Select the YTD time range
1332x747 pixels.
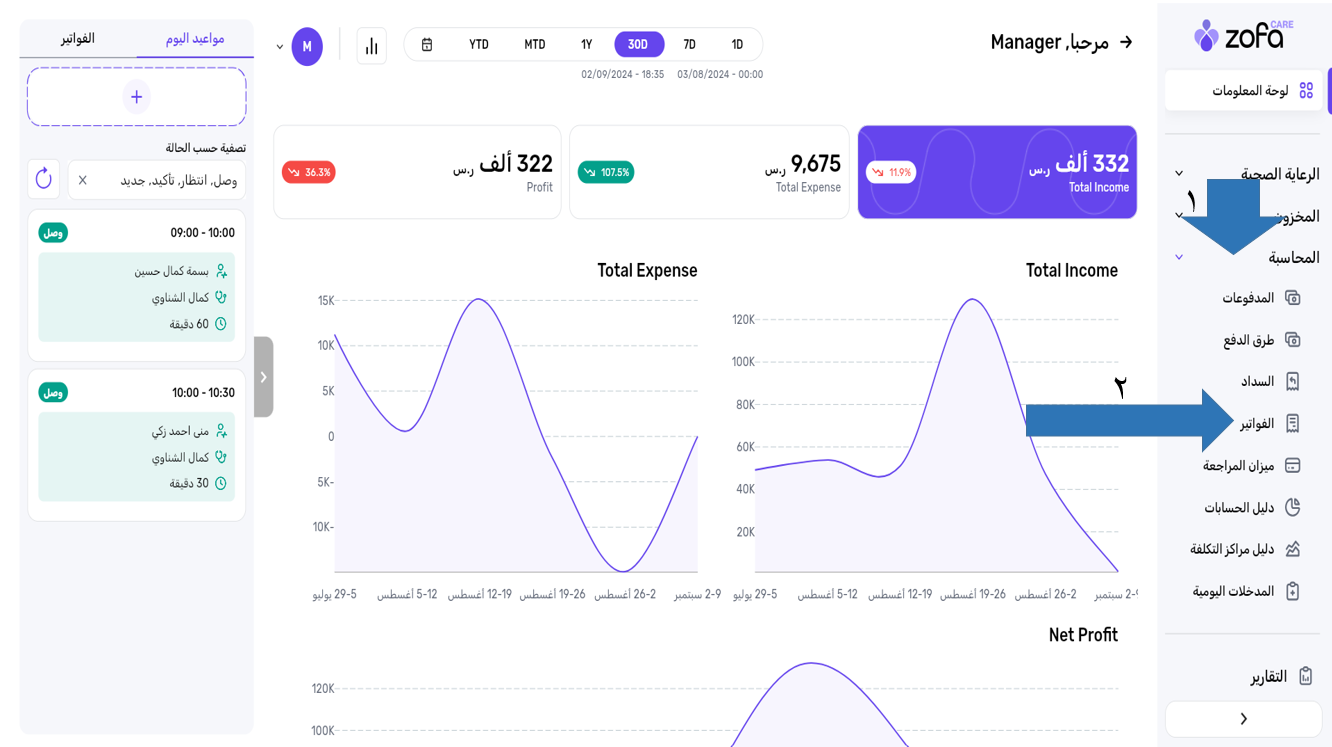click(479, 45)
